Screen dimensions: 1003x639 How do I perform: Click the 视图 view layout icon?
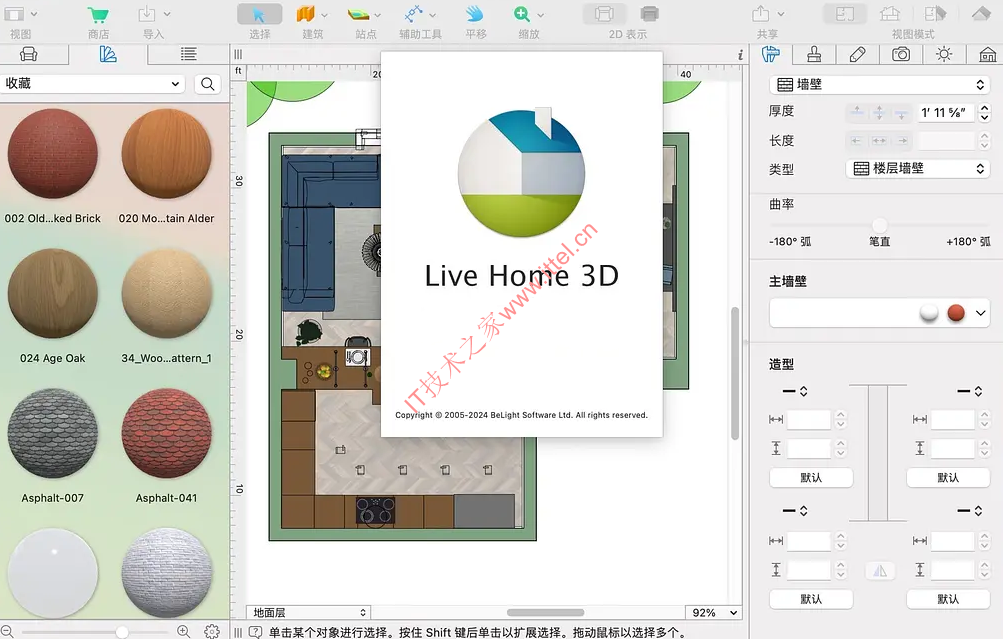pos(14,14)
